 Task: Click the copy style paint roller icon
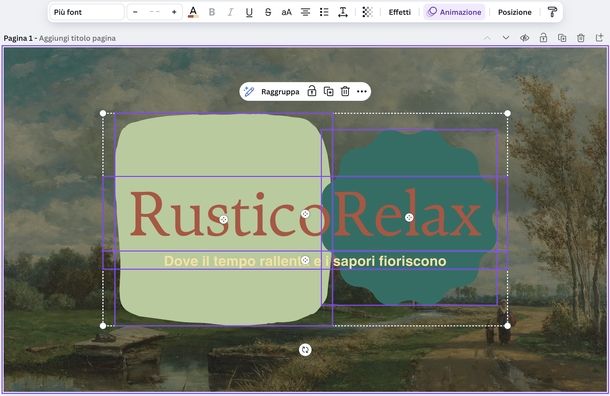[x=552, y=12]
